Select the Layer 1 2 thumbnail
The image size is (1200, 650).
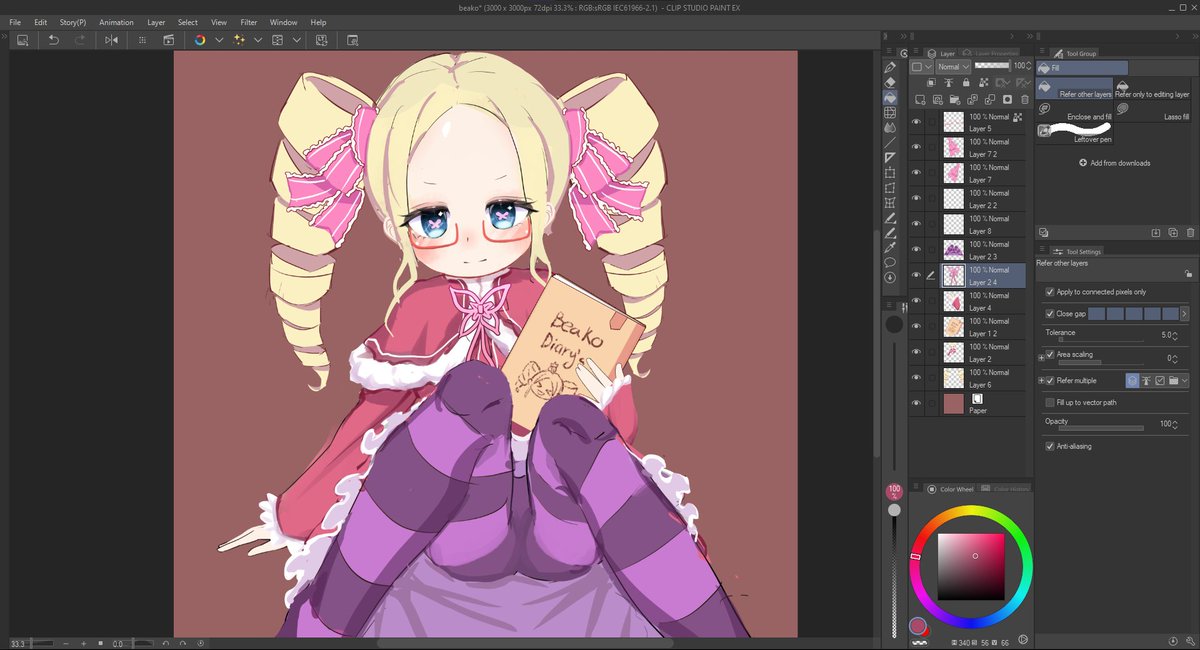pos(954,326)
